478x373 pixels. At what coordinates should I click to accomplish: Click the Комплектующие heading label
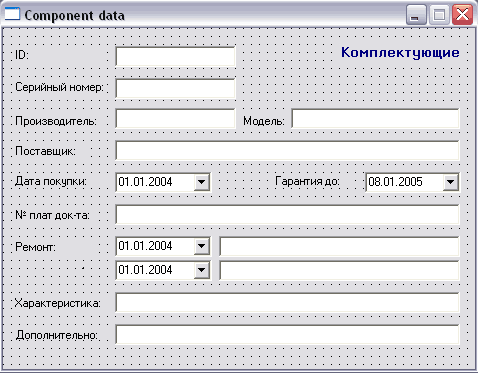pos(400,53)
